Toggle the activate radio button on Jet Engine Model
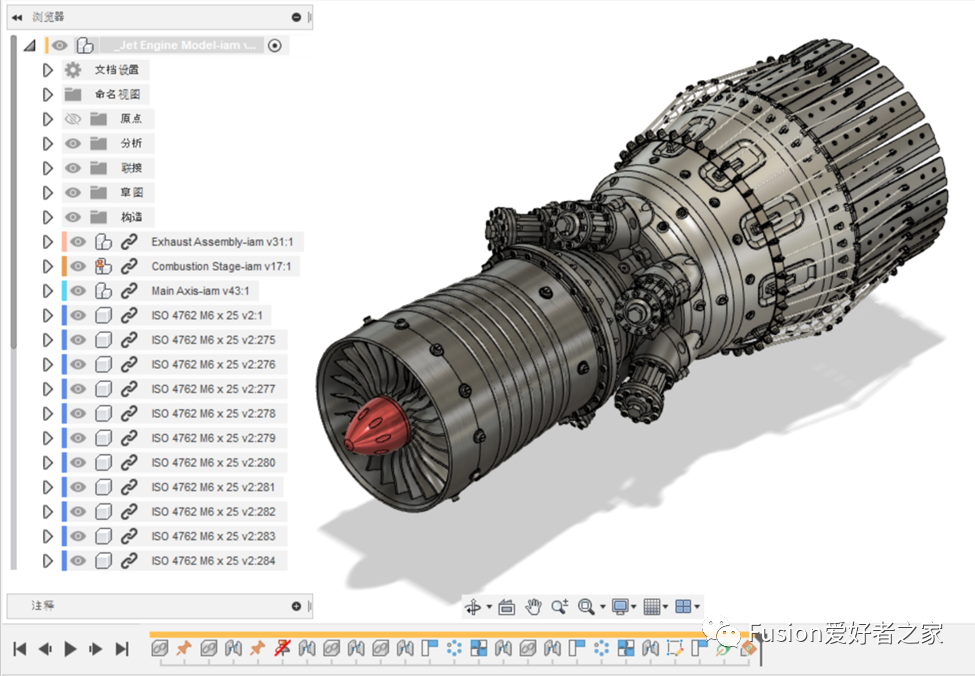975x676 pixels. (275, 45)
